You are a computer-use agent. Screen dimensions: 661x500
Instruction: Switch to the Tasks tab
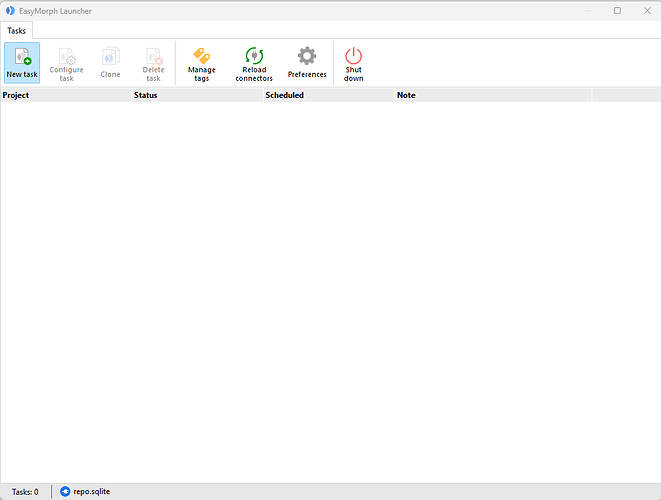click(x=16, y=31)
